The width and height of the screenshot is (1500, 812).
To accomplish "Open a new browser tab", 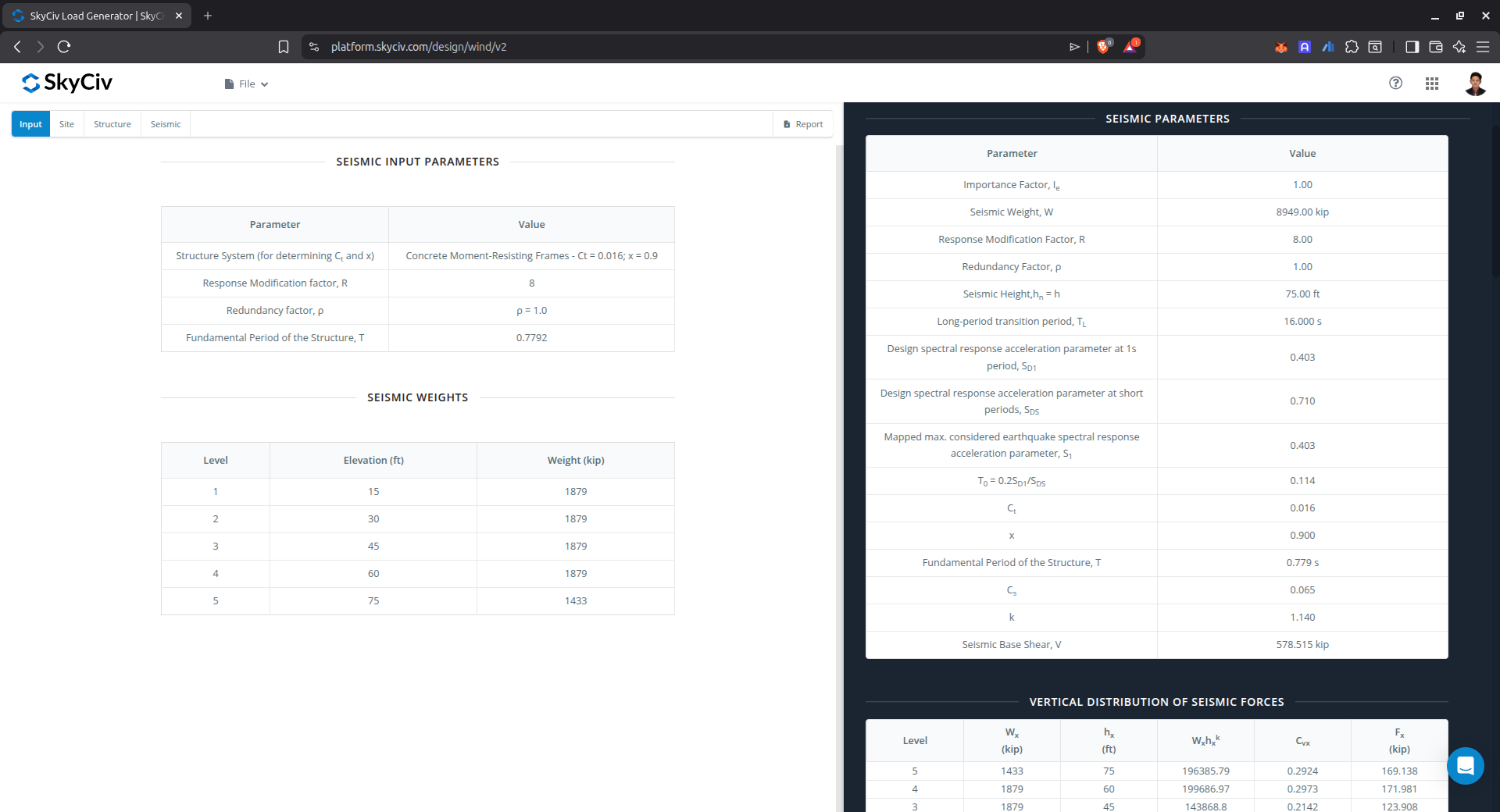I will pos(208,16).
